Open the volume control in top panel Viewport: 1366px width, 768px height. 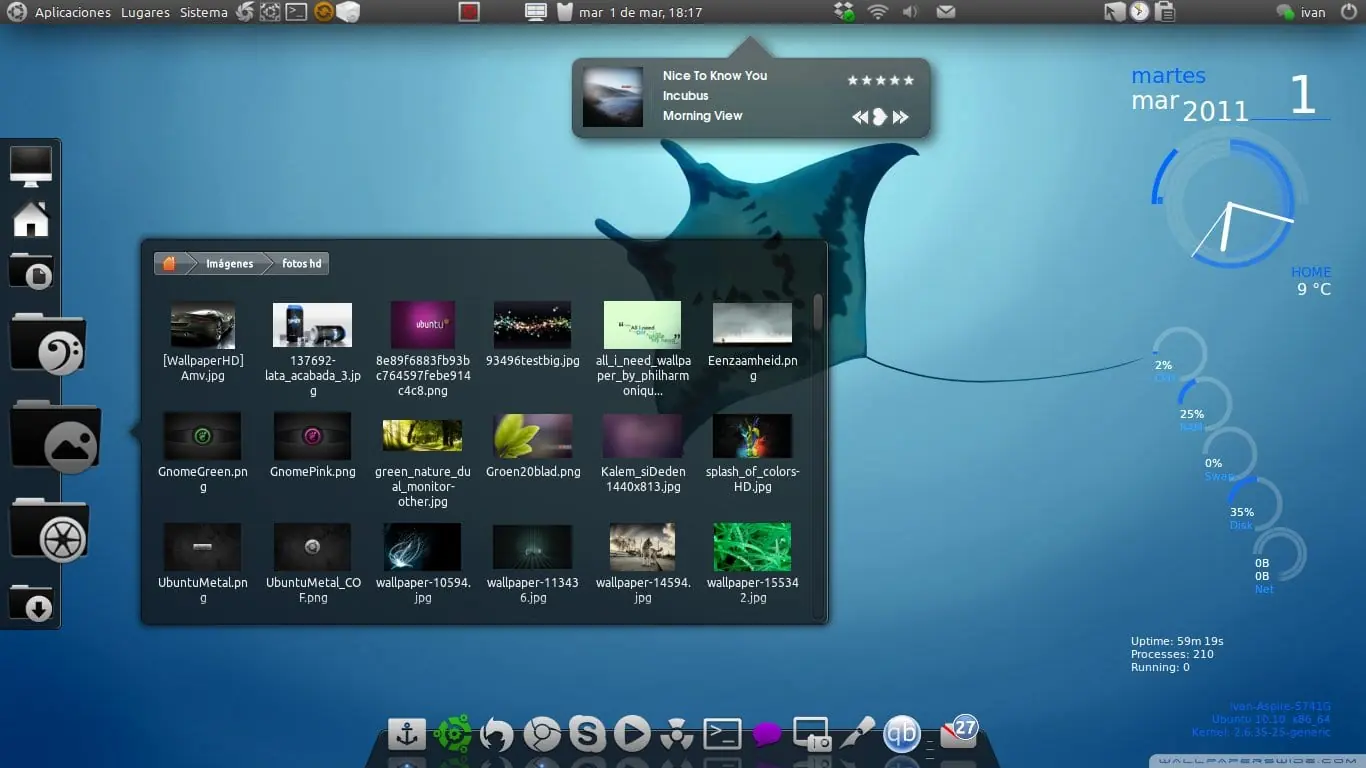coord(910,13)
